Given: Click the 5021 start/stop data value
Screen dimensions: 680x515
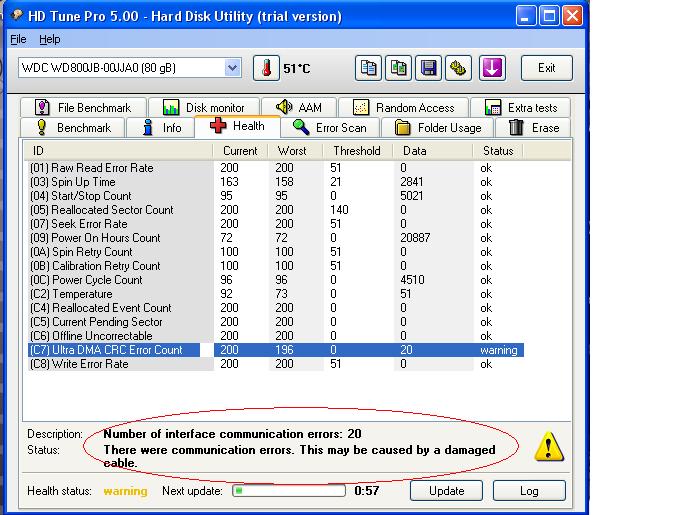Looking at the screenshot, I should point(412,196).
